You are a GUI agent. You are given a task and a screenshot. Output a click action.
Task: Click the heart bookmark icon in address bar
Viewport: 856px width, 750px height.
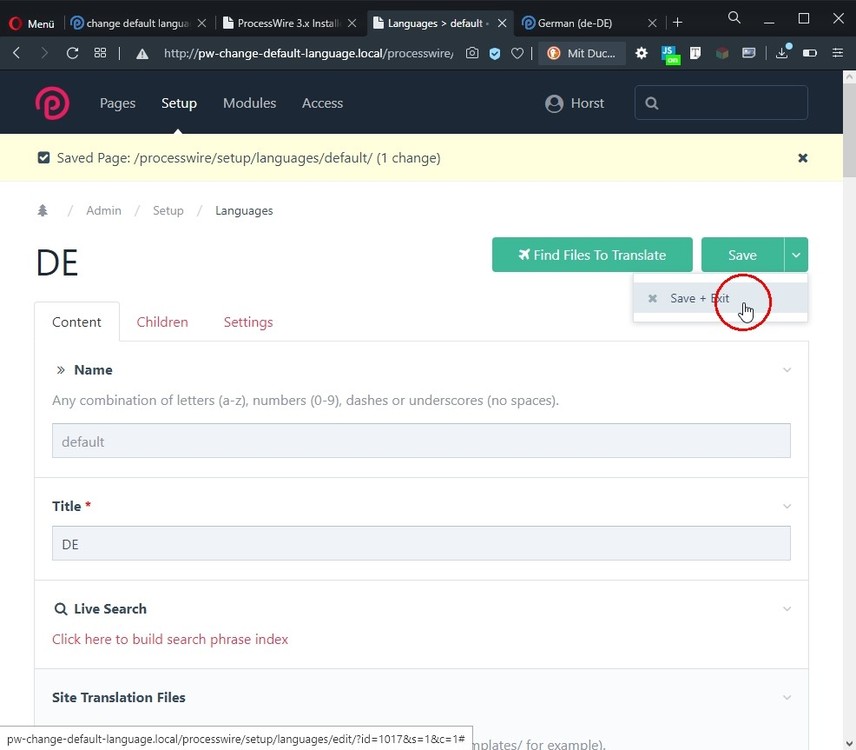(x=517, y=53)
